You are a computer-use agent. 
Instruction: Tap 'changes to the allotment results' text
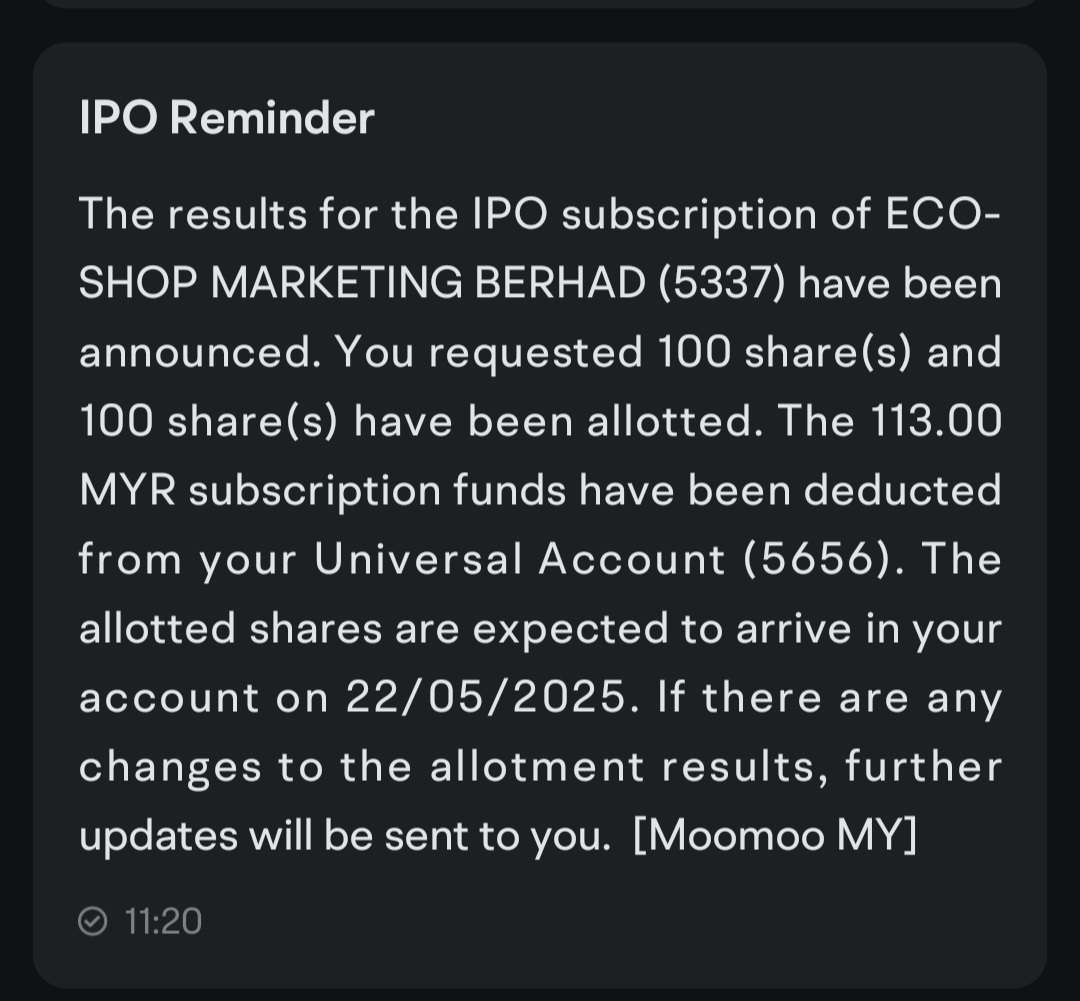(x=455, y=767)
